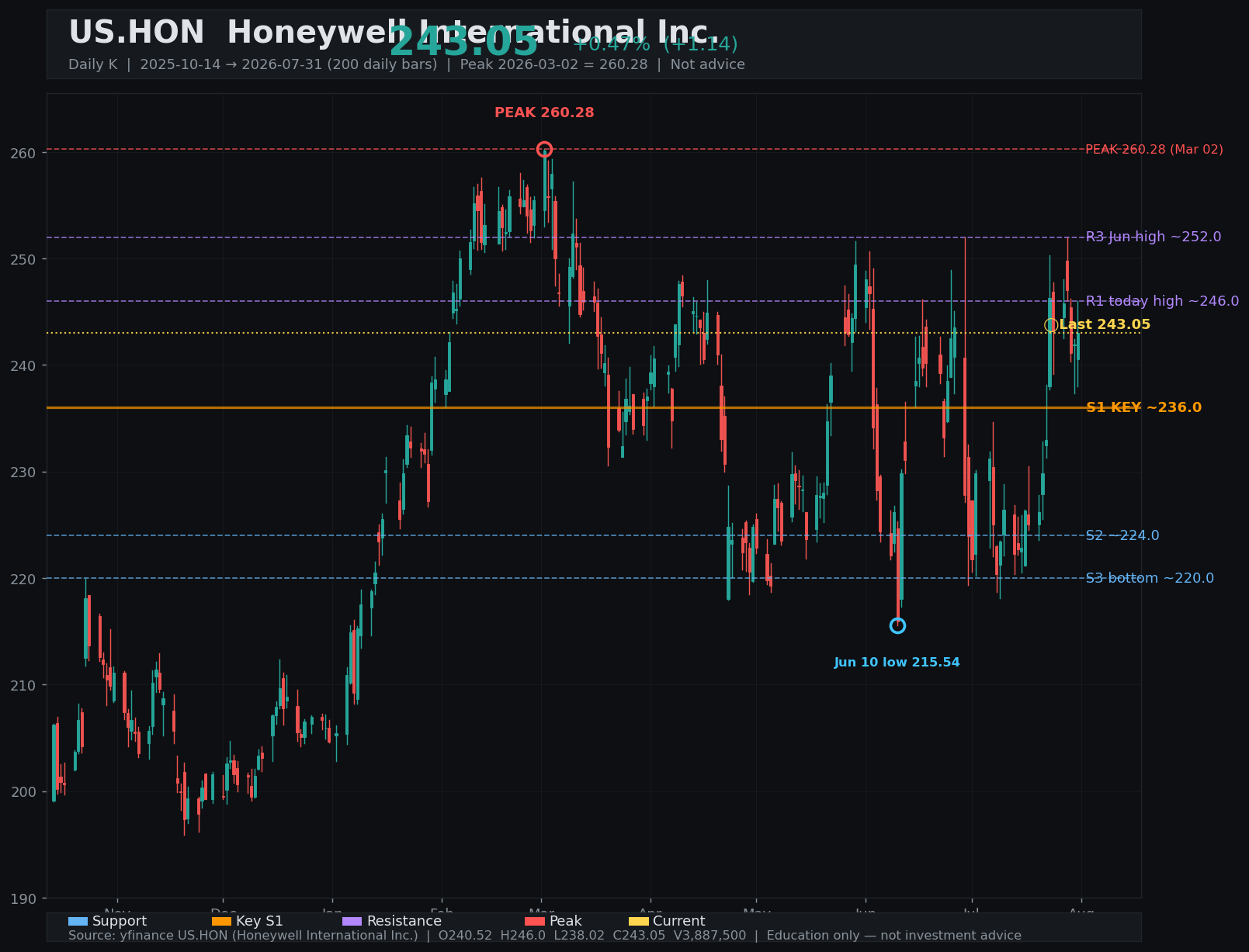Click the open value "O240.52" in footer
1249x952 pixels.
(465, 936)
